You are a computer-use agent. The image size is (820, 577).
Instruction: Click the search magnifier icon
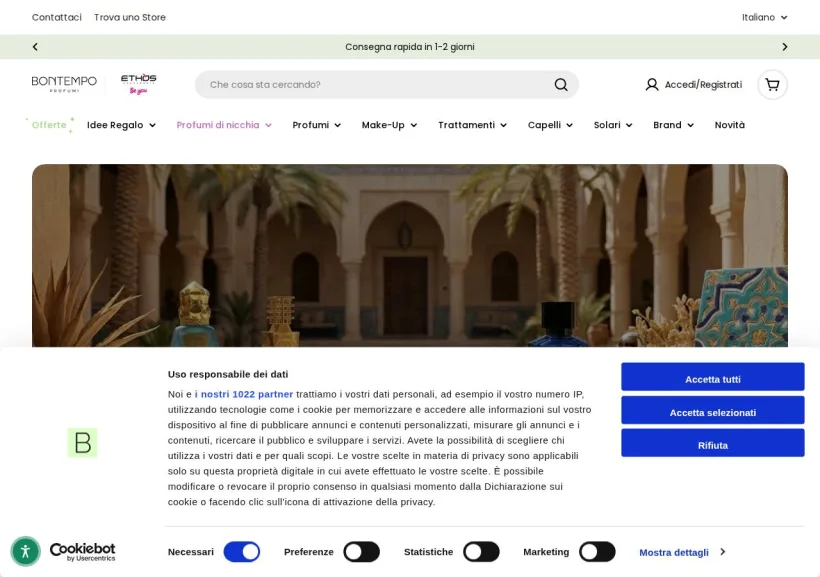pos(561,85)
